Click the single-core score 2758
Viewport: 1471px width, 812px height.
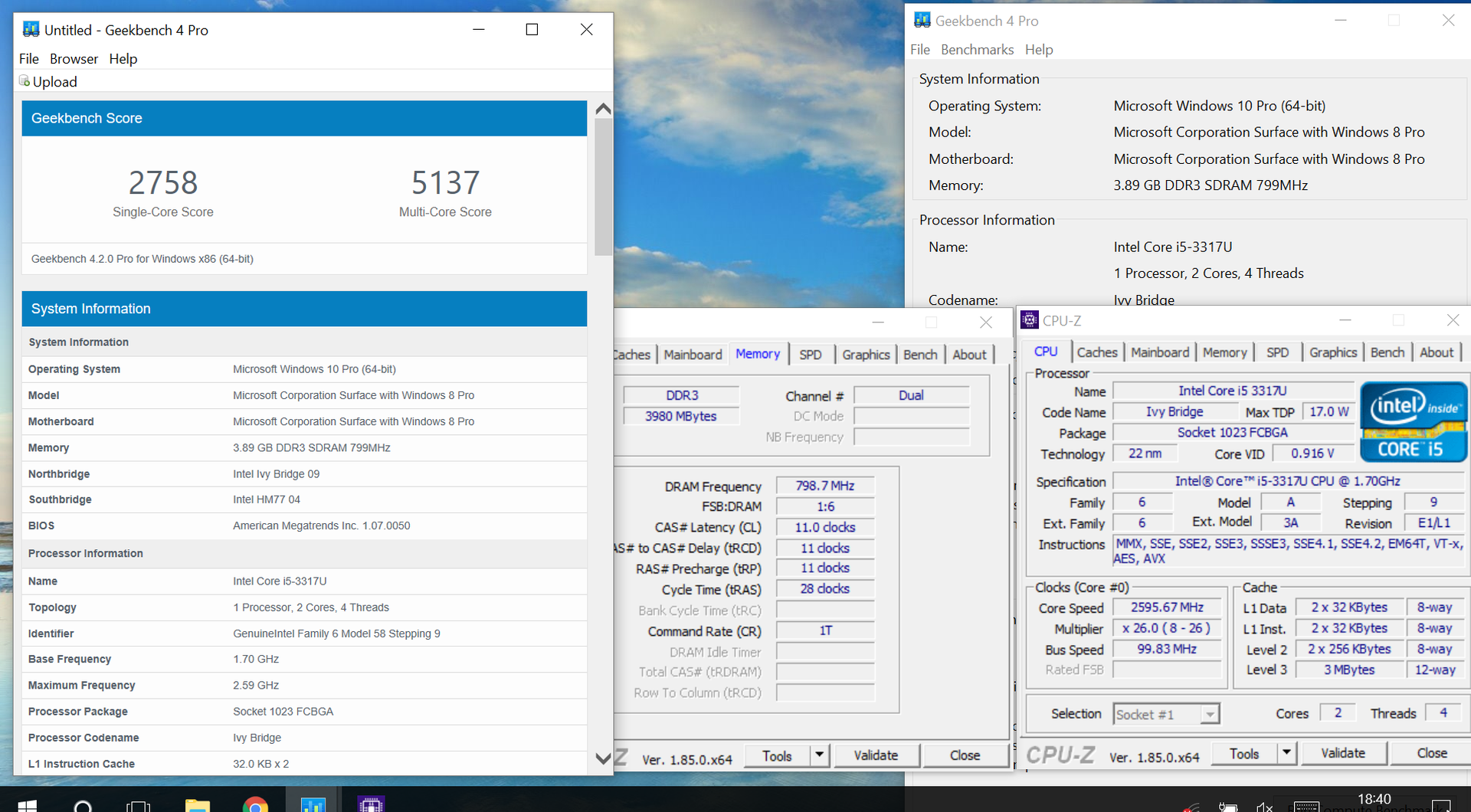pyautogui.click(x=163, y=182)
